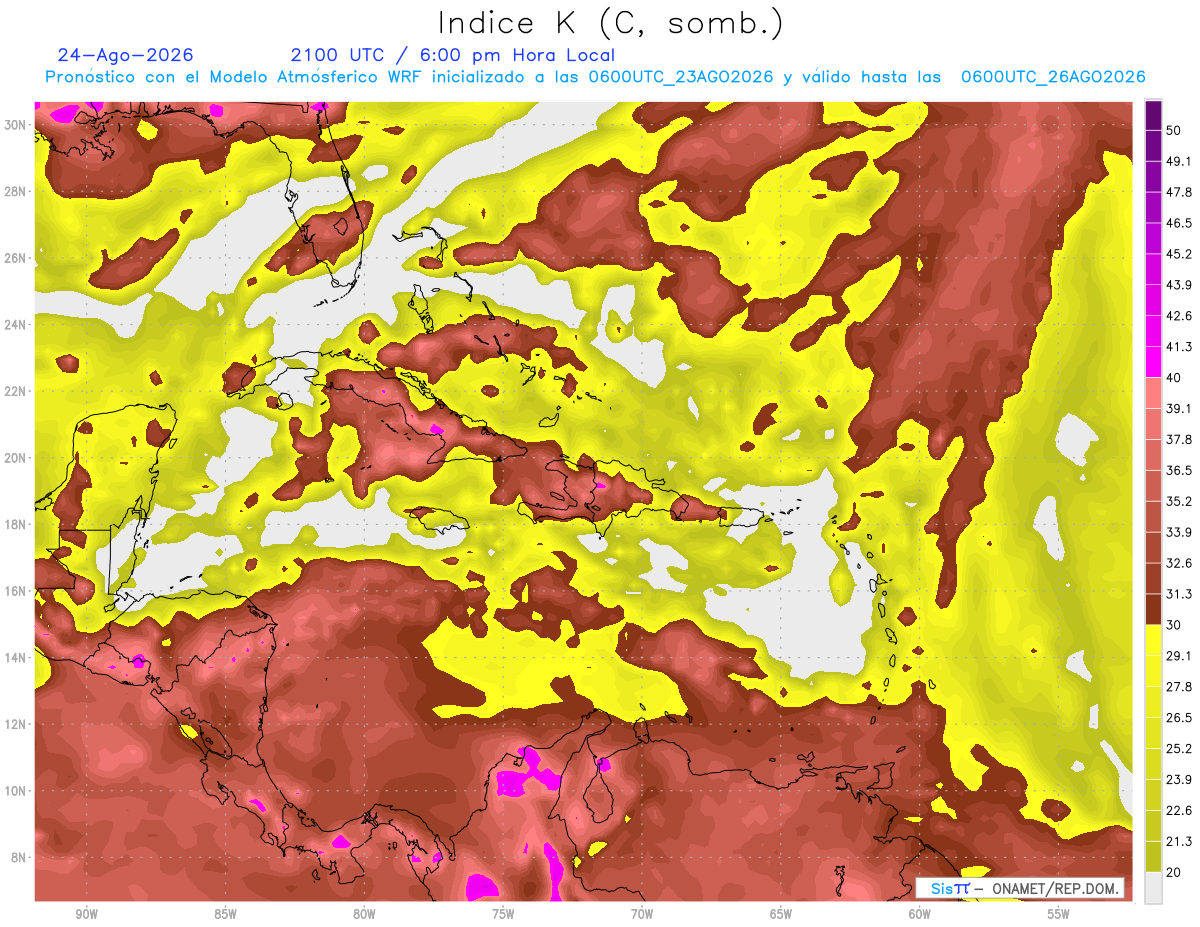Pick the dark purple swatch above 50

coord(1153,115)
